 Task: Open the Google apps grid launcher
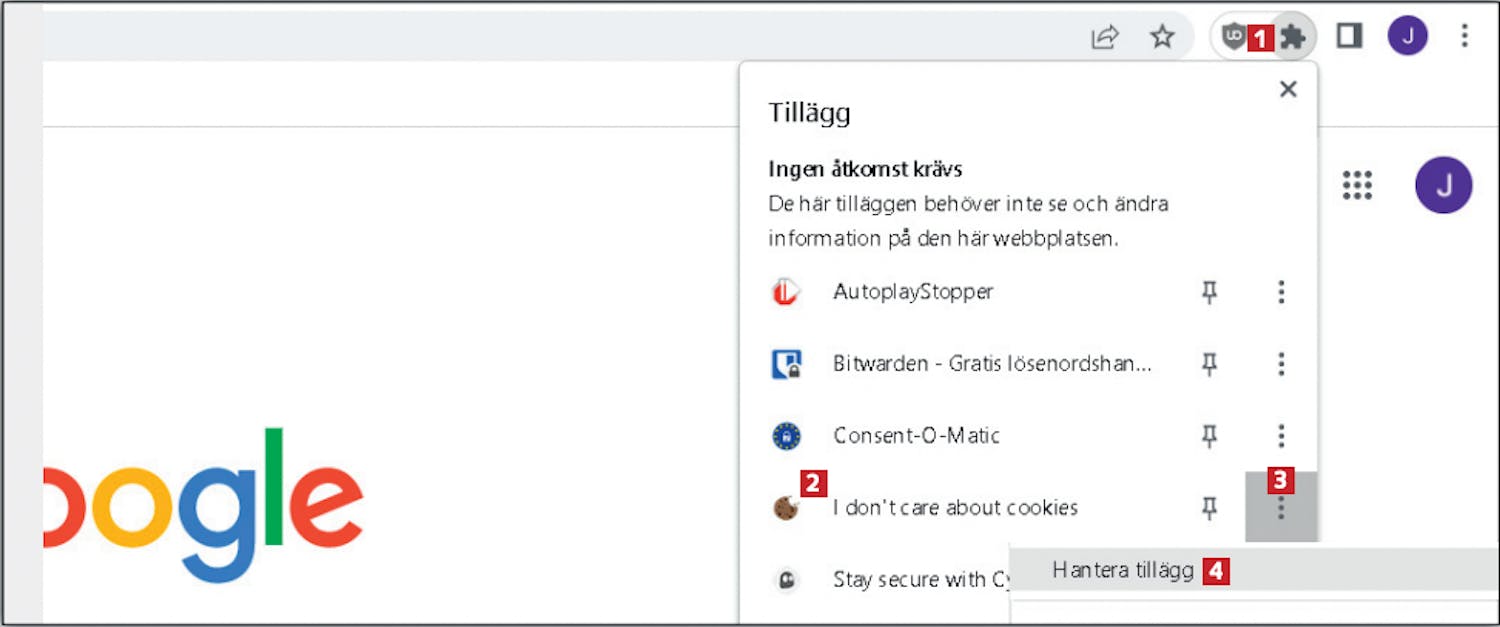(1357, 185)
